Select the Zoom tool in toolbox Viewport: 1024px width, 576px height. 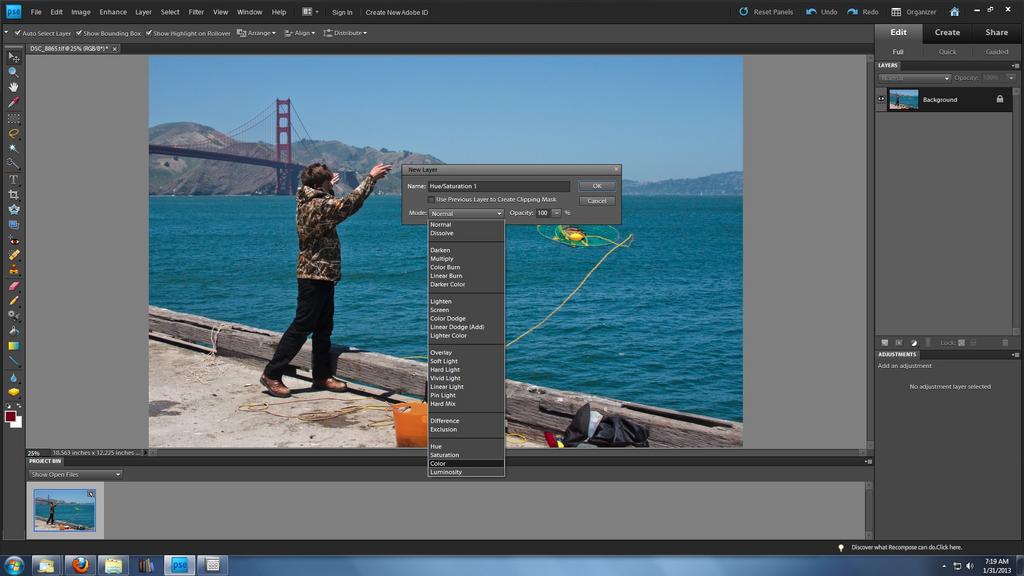13,72
